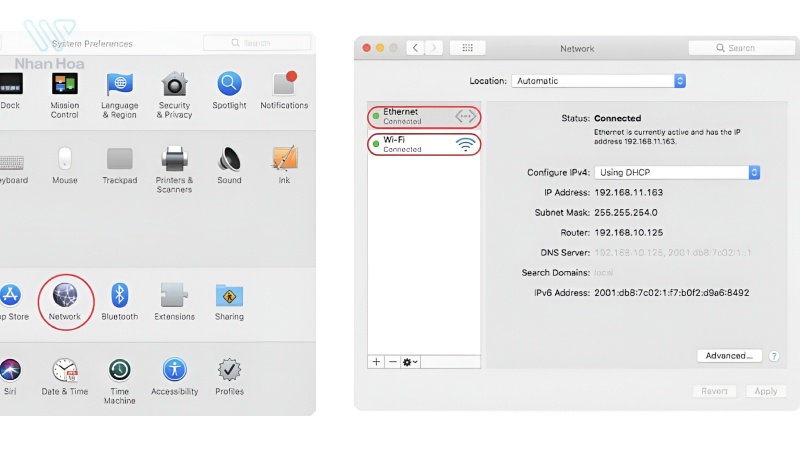
Task: Open Printers & Scanners pane
Action: click(174, 170)
